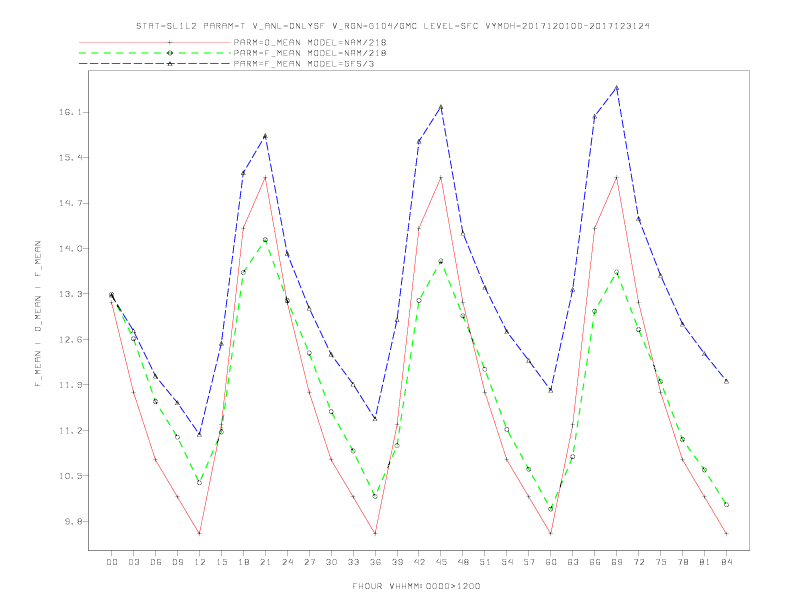Click x-axis tick label 00
This screenshot has height=612, width=792.
pyautogui.click(x=112, y=562)
